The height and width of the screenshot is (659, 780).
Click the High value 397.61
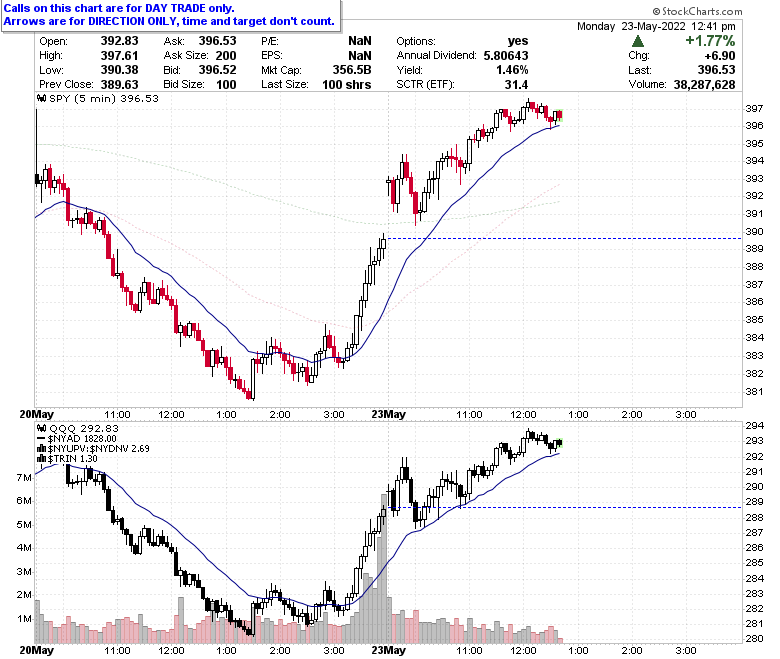119,56
